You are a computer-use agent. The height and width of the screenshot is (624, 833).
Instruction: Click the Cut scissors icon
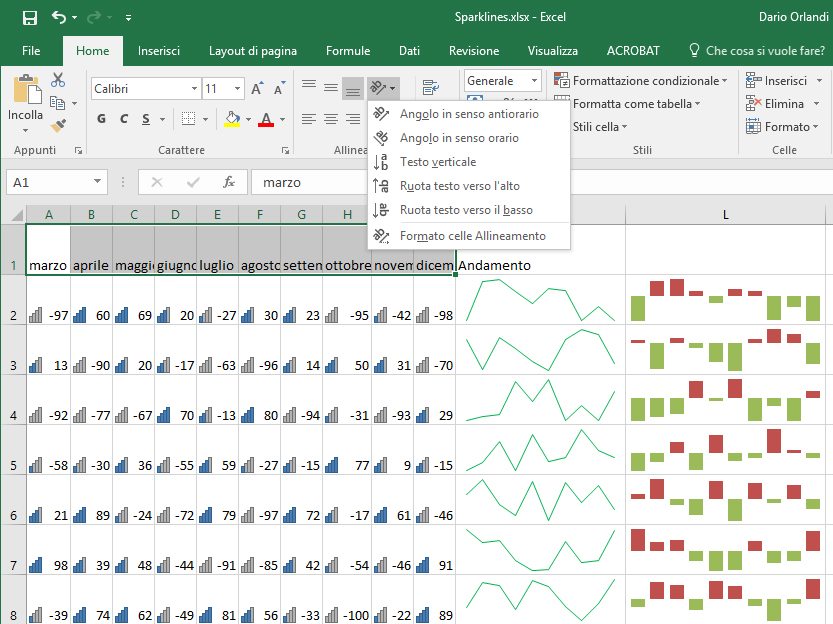pyautogui.click(x=57, y=80)
